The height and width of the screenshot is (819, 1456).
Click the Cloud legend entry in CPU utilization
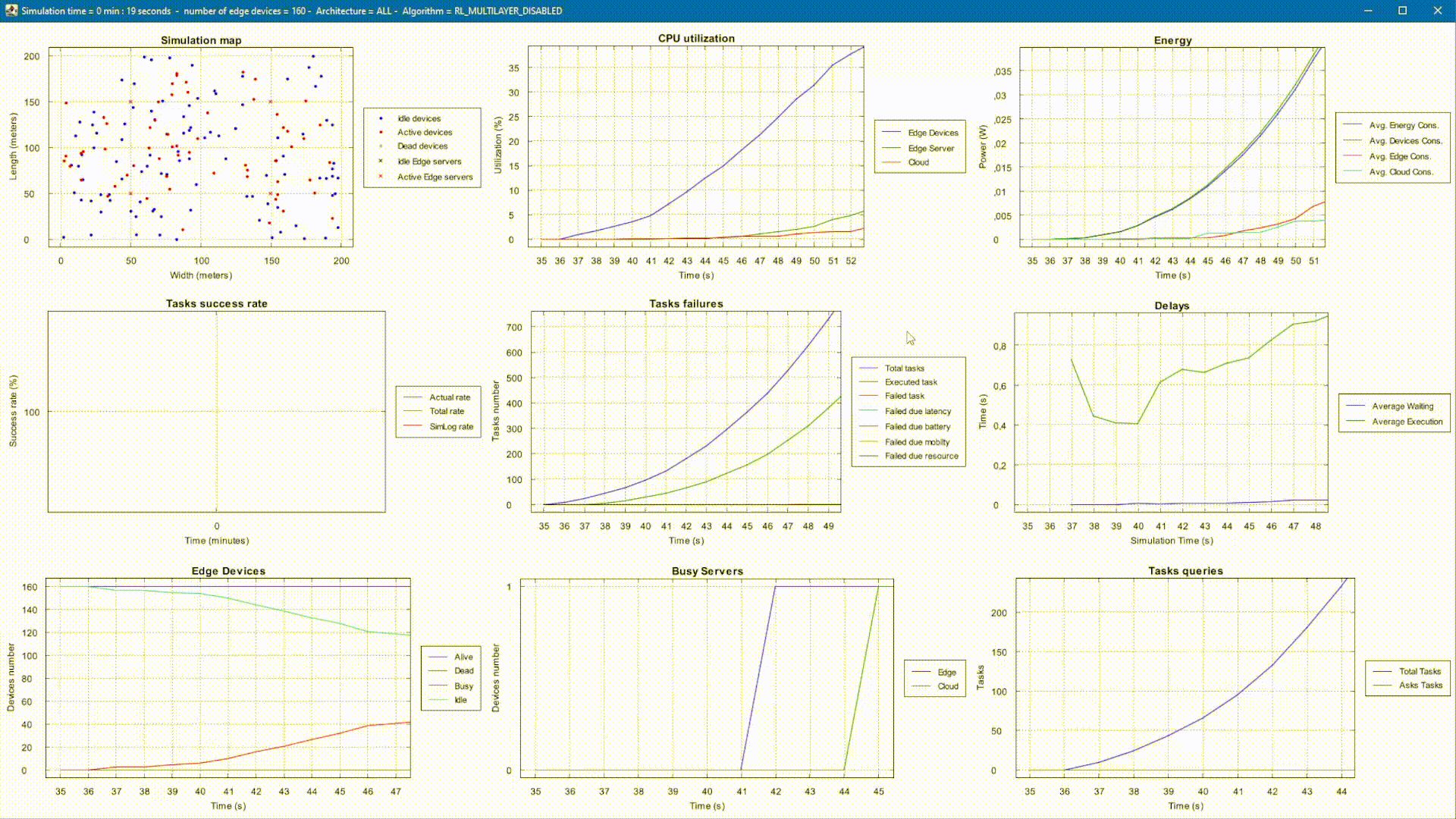(918, 162)
